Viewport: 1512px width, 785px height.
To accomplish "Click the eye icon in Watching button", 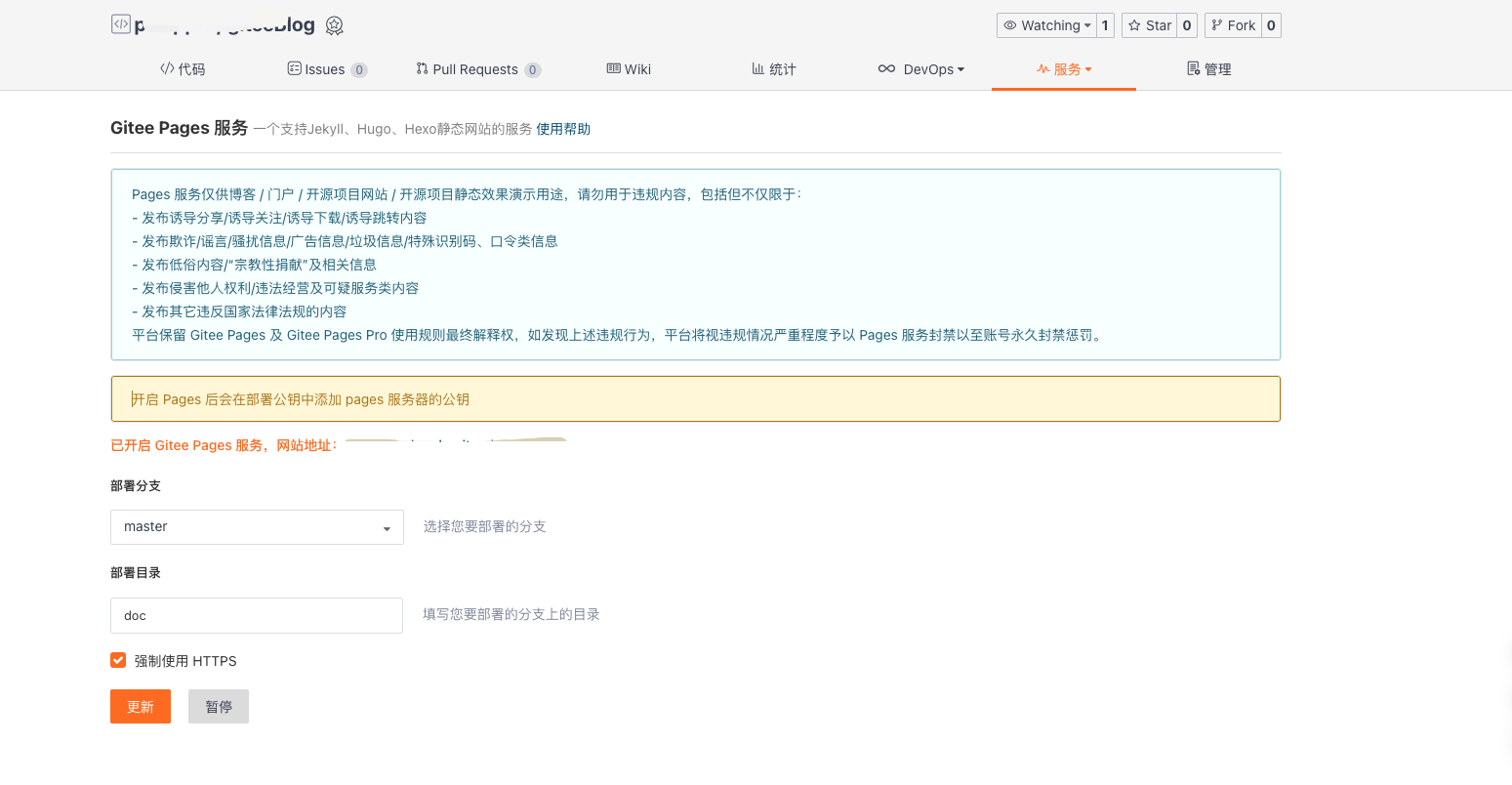I will pos(1010,25).
